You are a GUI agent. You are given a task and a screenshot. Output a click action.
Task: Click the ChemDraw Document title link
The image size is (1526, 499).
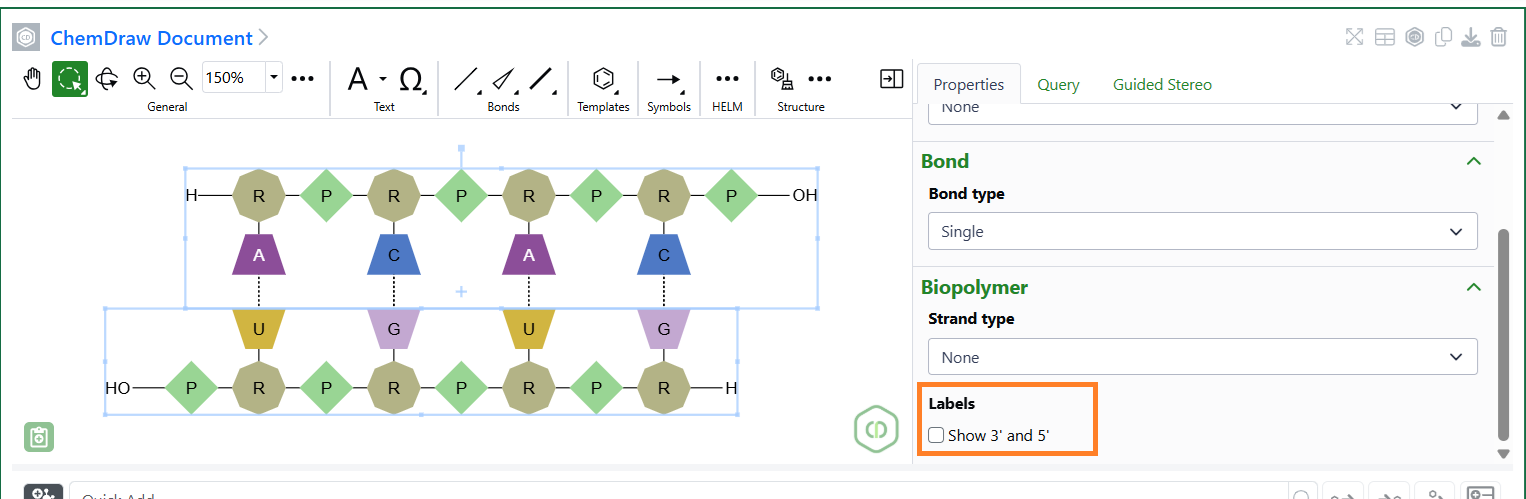151,38
